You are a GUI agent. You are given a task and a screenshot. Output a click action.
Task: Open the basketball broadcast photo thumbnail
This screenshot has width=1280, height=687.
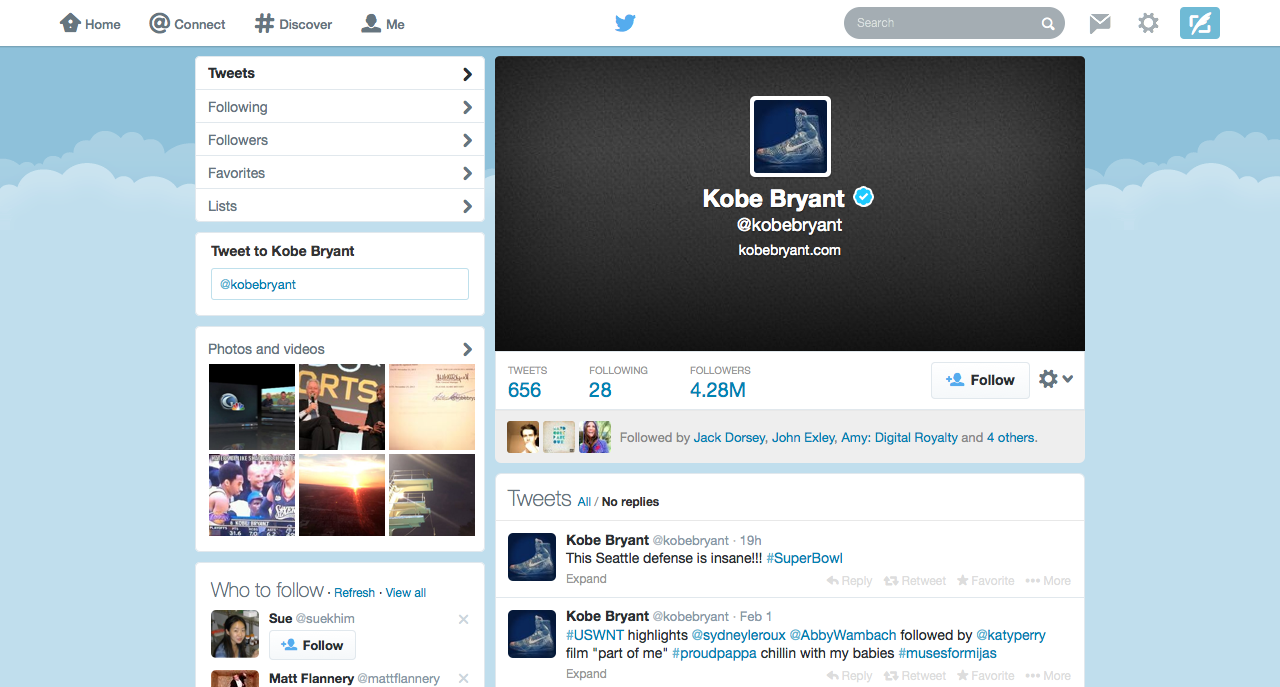pos(252,495)
